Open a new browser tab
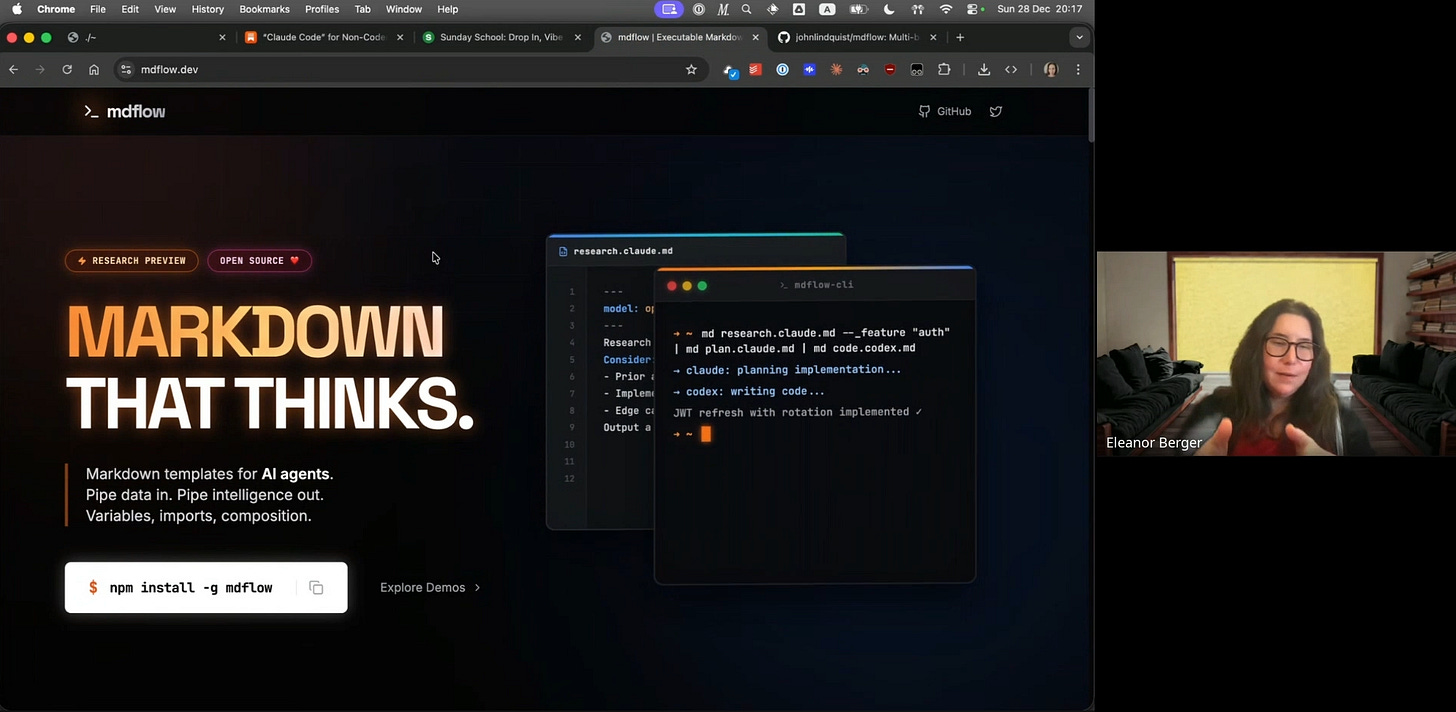 pos(960,38)
